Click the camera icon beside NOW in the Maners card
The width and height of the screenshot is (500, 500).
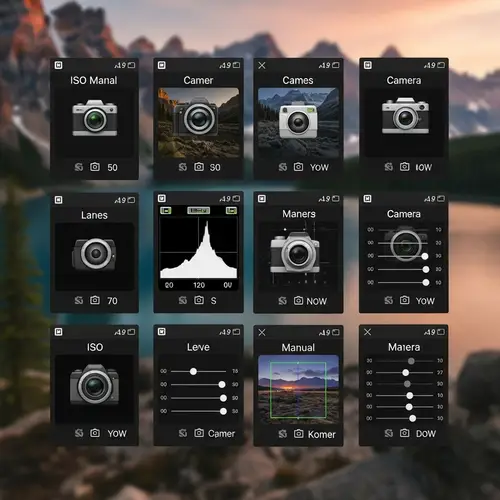[x=298, y=301]
